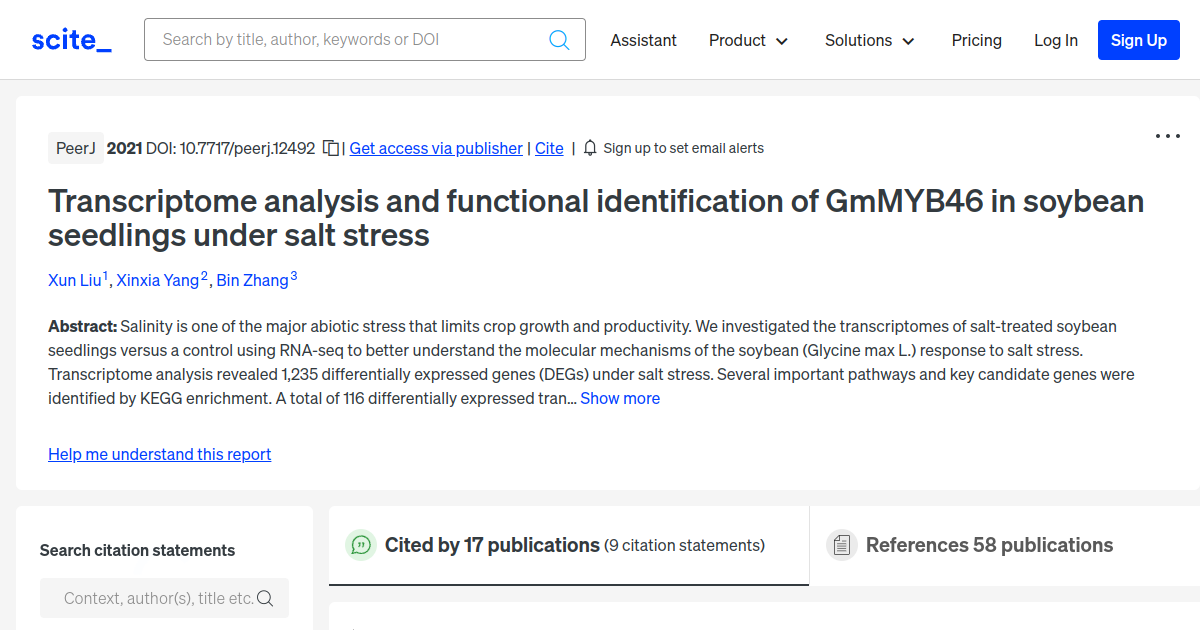Open the Assistant menu item
This screenshot has height=630, width=1200.
[643, 40]
